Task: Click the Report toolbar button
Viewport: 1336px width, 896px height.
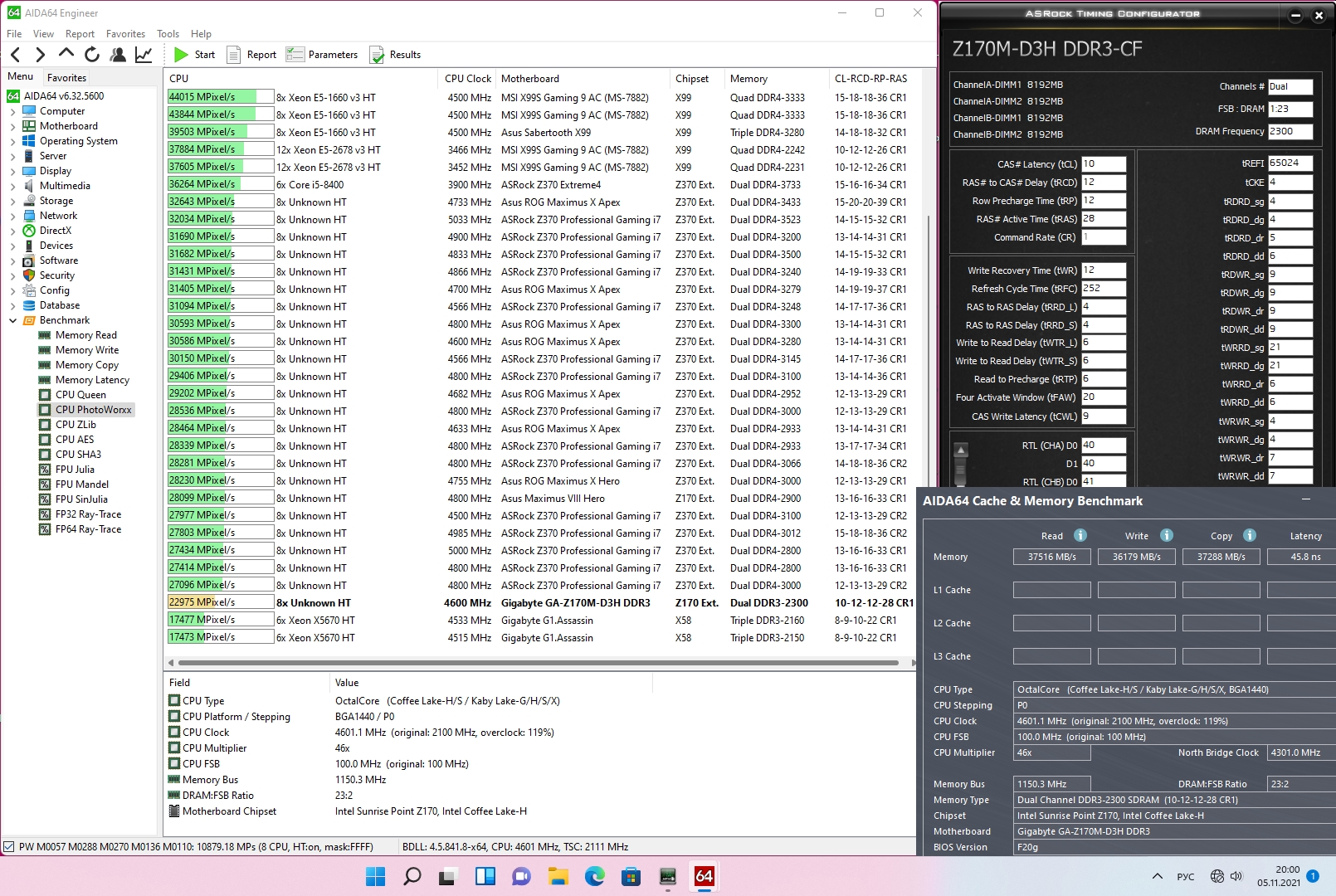Action: 251,55
